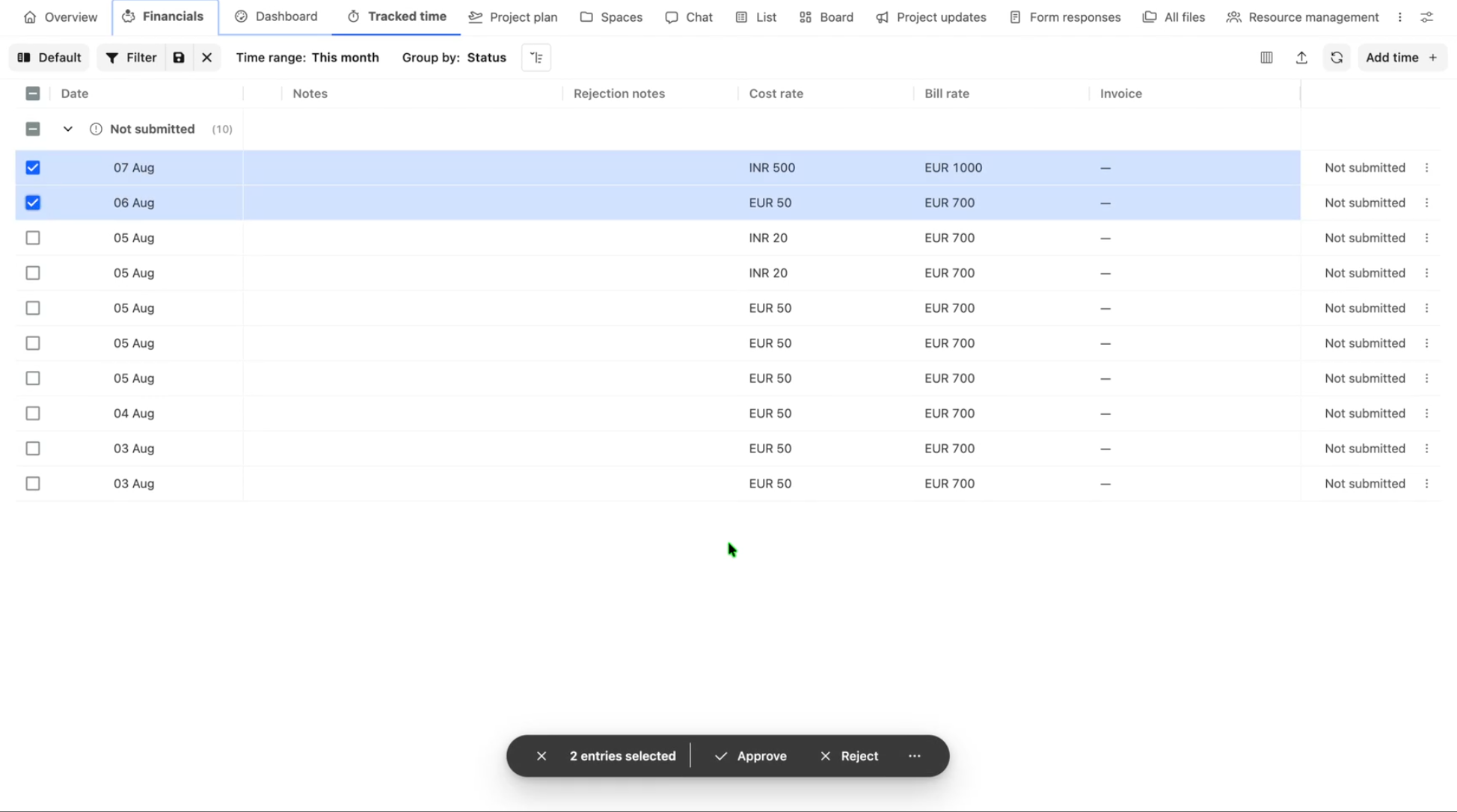
Task: Toggle the select-all header checkbox
Action: coord(33,93)
